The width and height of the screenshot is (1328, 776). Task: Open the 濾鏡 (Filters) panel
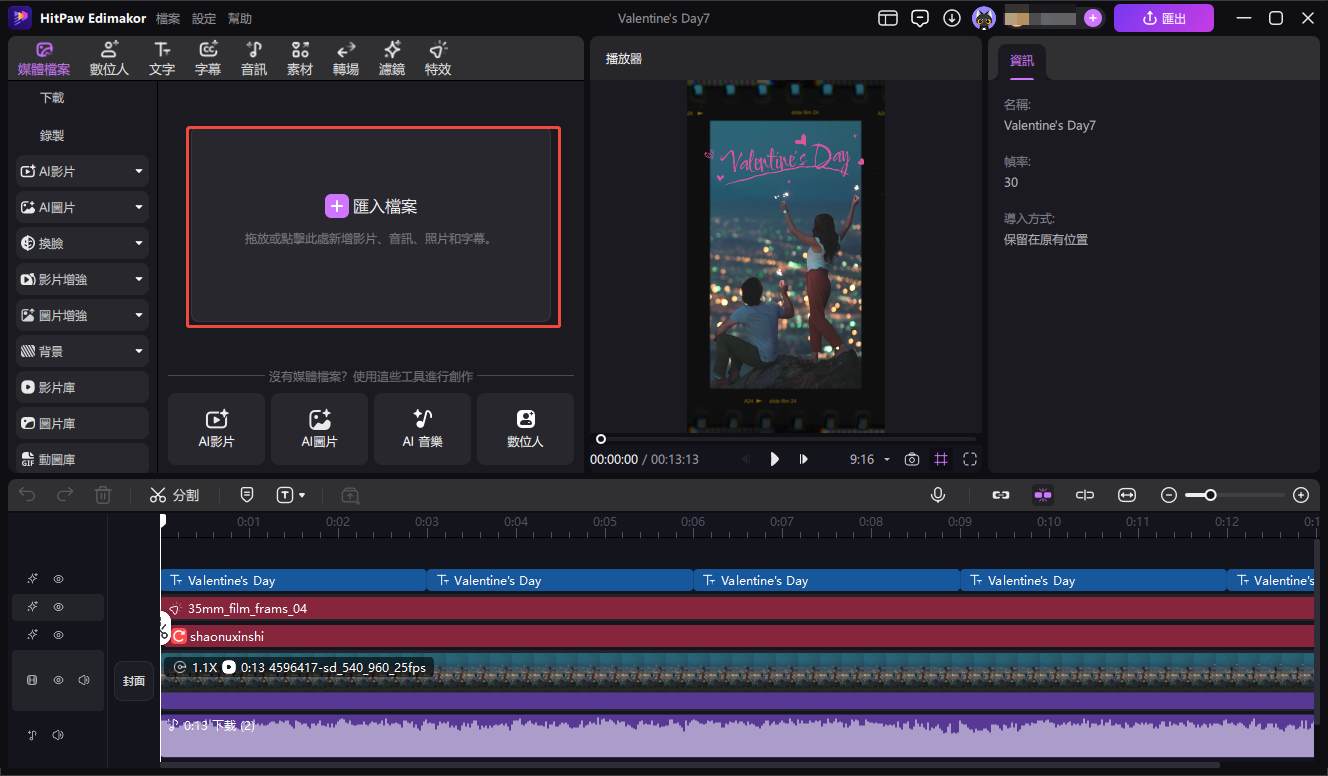[x=391, y=57]
